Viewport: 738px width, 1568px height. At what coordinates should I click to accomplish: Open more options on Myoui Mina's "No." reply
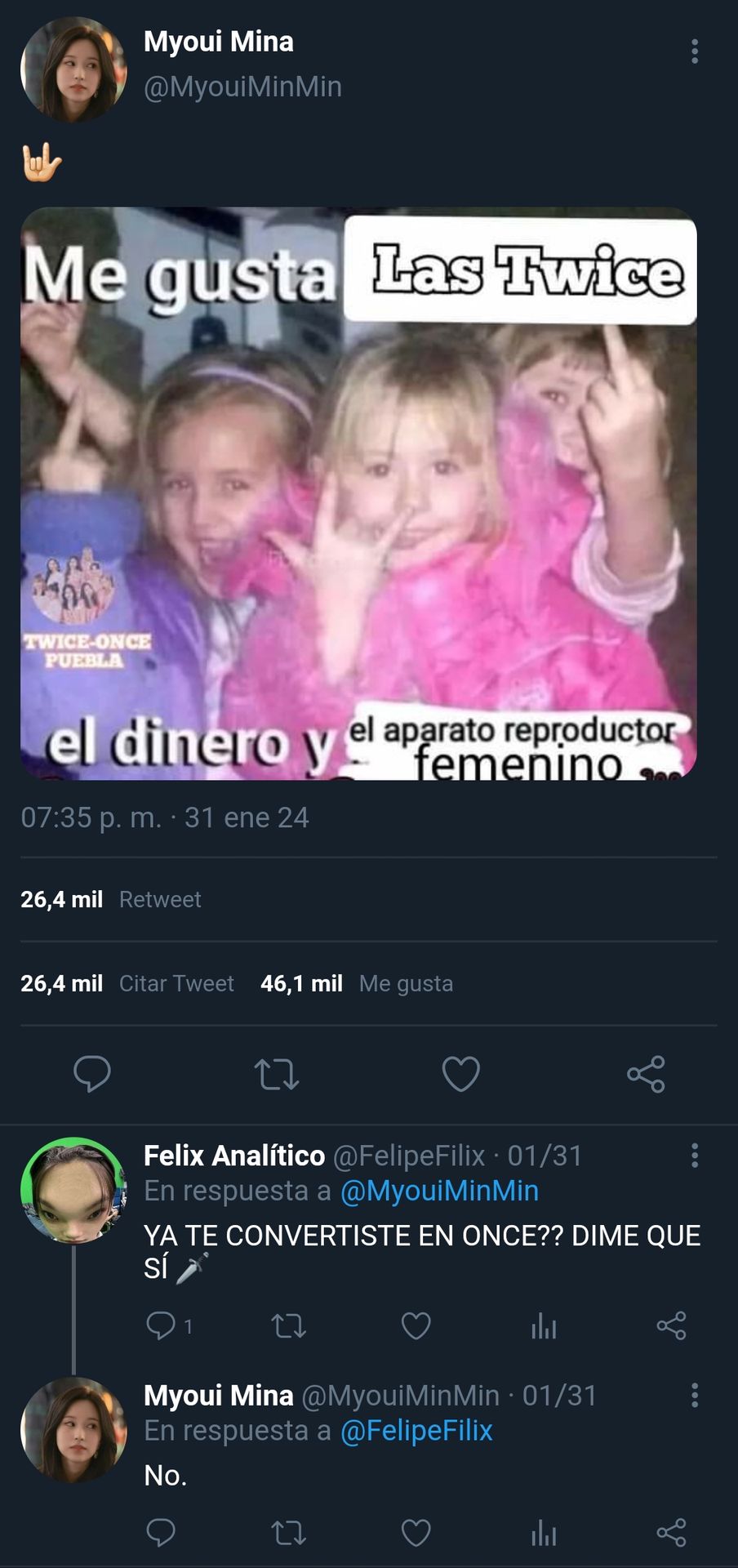(x=695, y=1395)
